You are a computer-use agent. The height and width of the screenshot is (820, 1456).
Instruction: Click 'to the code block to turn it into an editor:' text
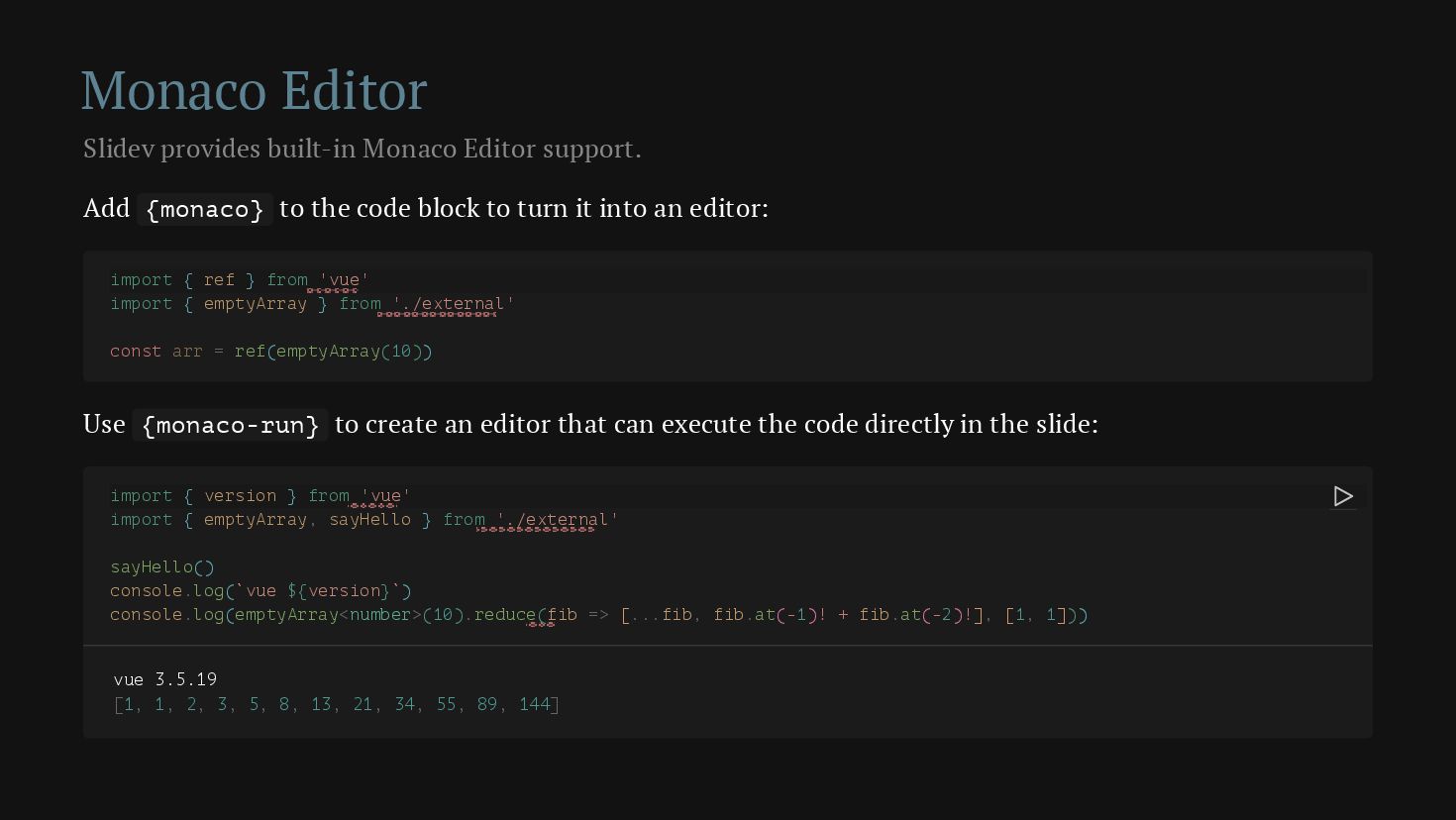click(524, 208)
